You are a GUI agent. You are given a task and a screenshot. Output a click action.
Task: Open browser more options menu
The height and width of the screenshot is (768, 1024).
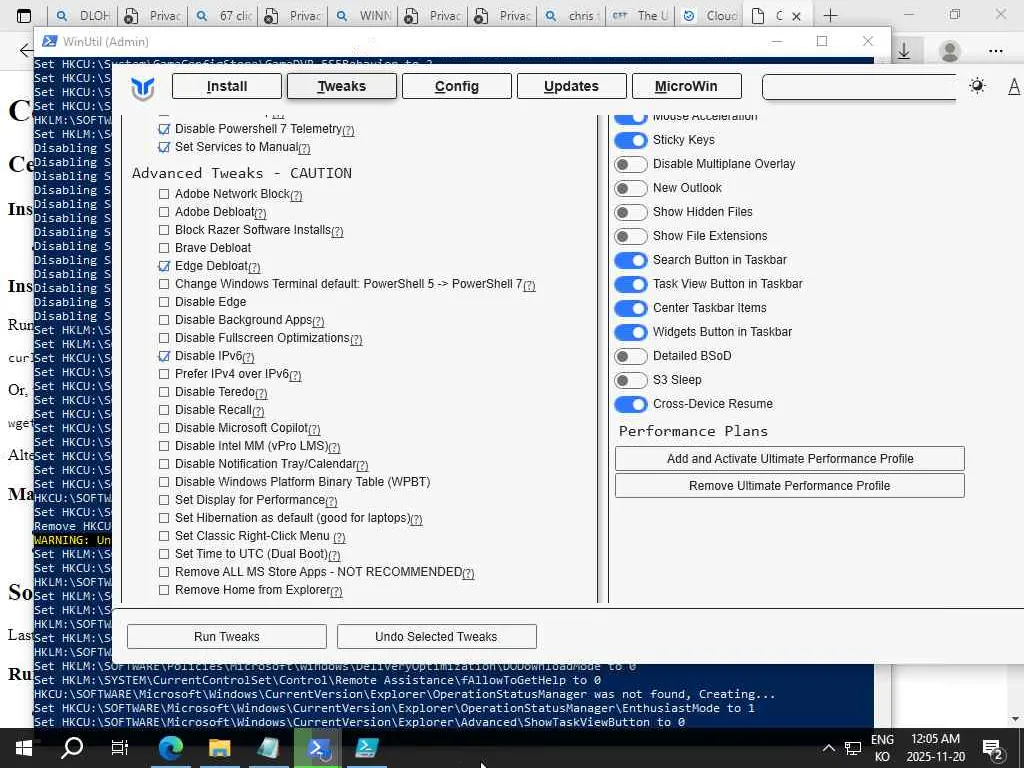(995, 51)
